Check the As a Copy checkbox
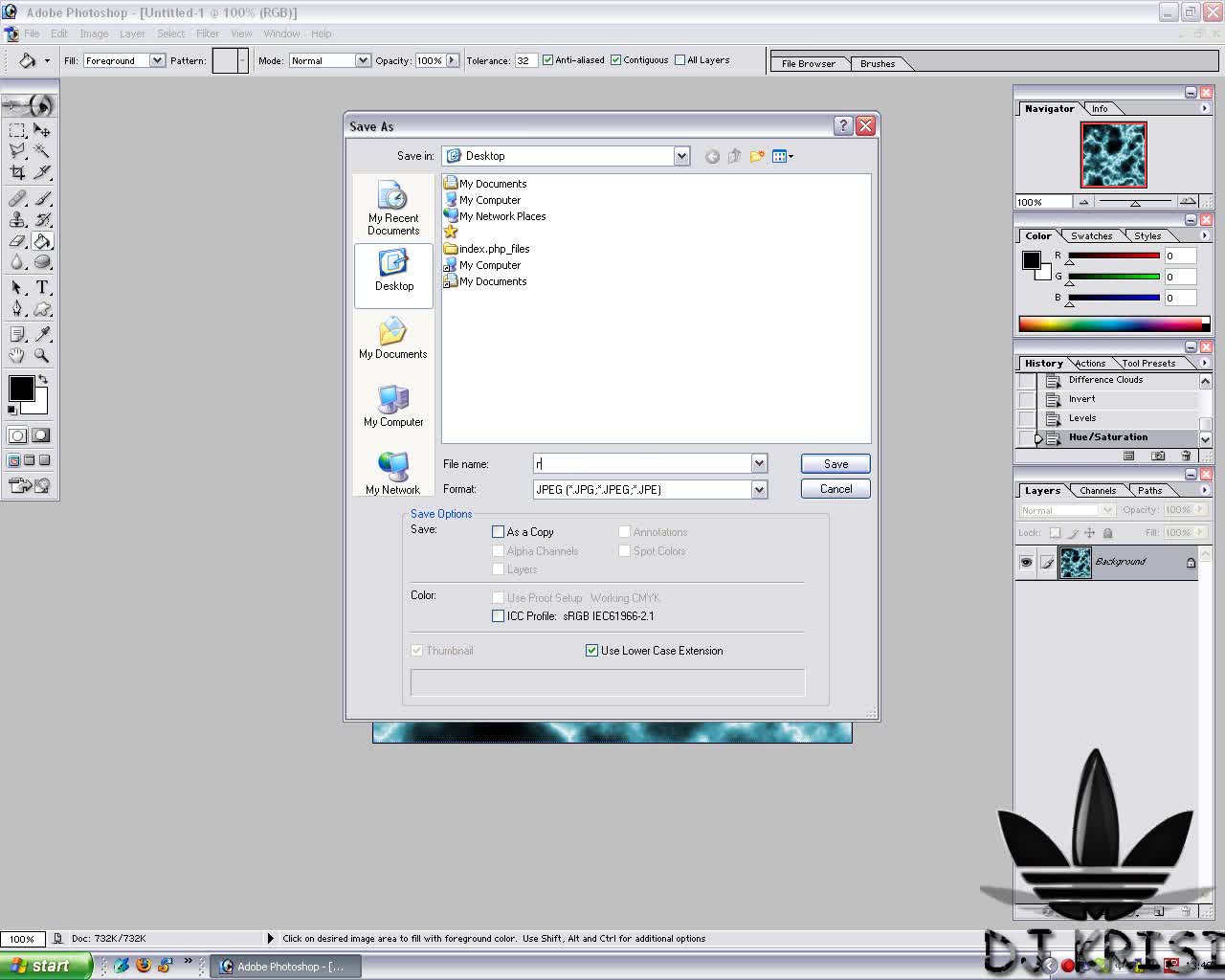 coord(498,532)
